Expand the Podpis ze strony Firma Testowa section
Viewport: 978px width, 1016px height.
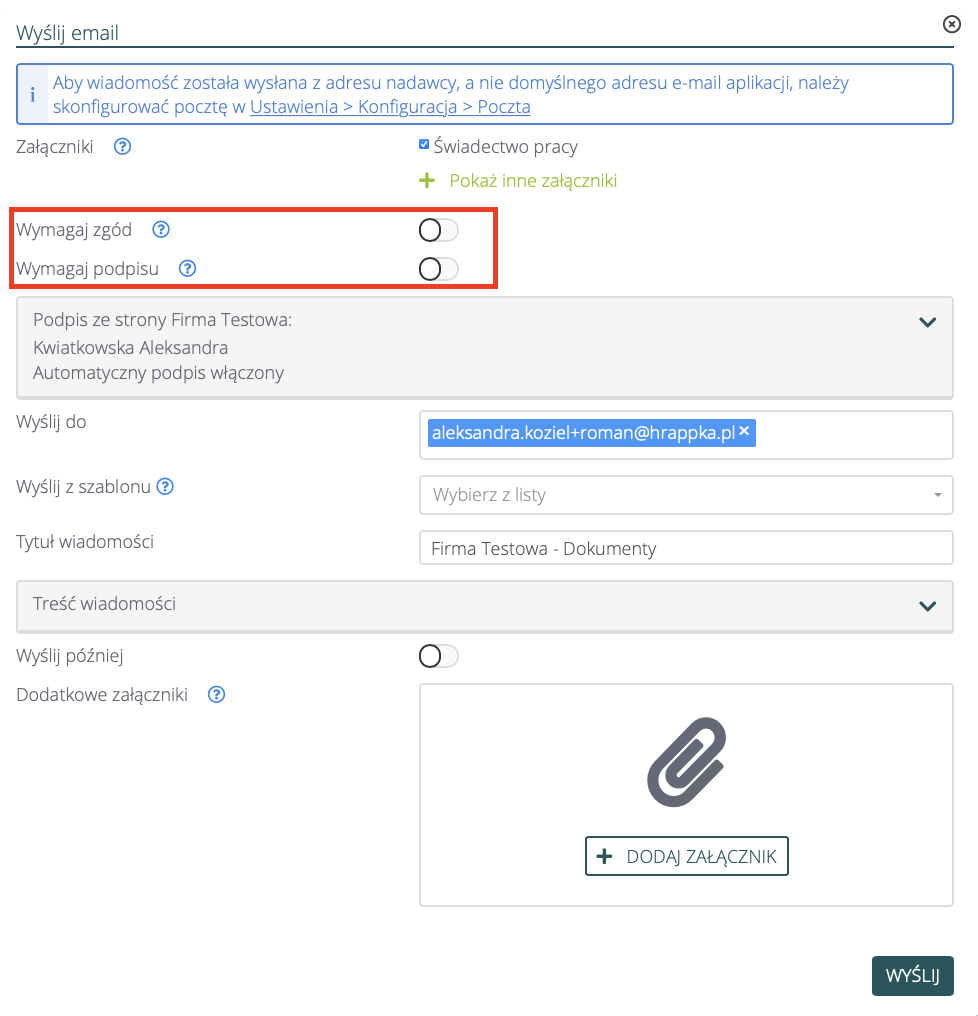[x=927, y=322]
